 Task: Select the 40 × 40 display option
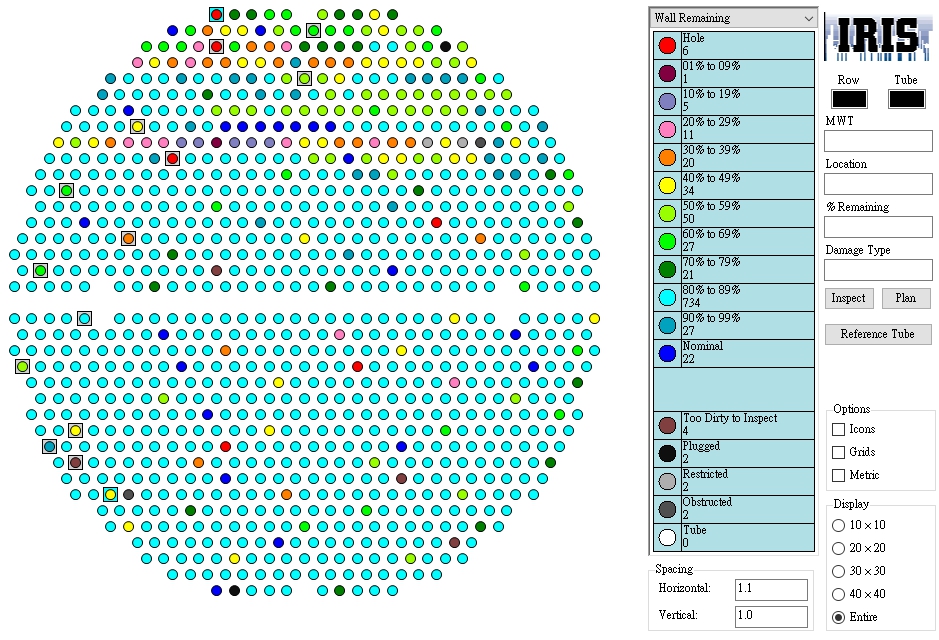point(838,594)
